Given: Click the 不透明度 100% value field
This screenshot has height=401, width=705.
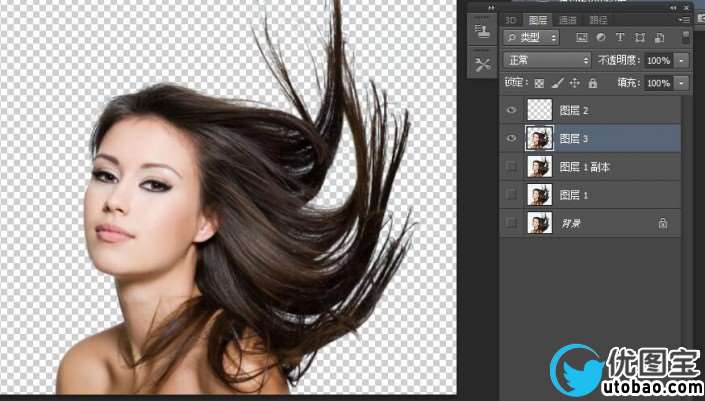Looking at the screenshot, I should (659, 60).
